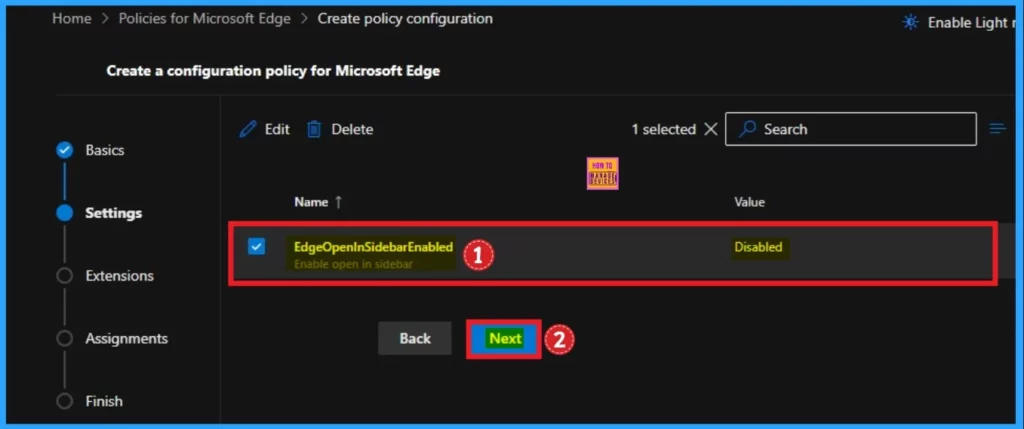Click the Delete trash can icon

(x=314, y=129)
